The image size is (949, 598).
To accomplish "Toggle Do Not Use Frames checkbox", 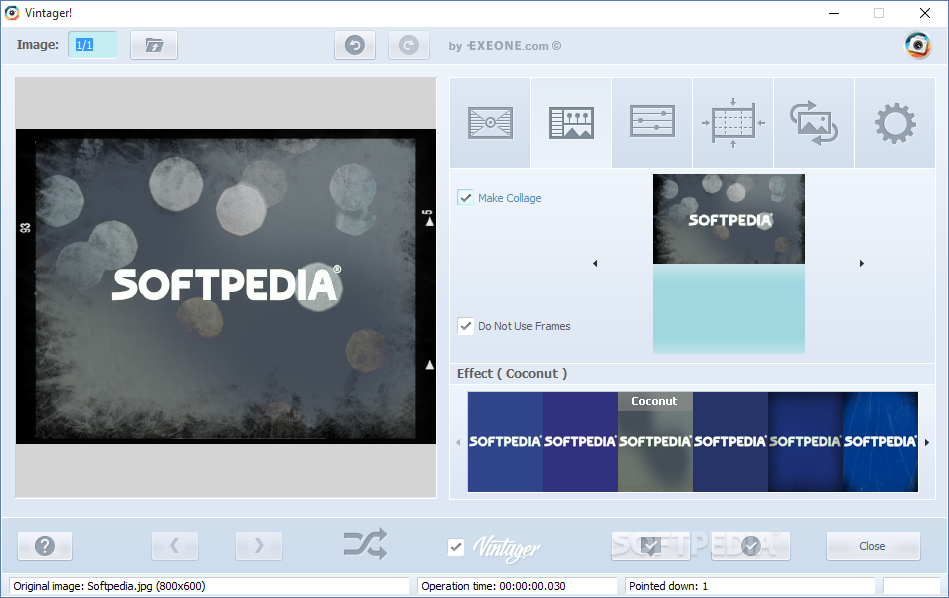I will pyautogui.click(x=465, y=326).
